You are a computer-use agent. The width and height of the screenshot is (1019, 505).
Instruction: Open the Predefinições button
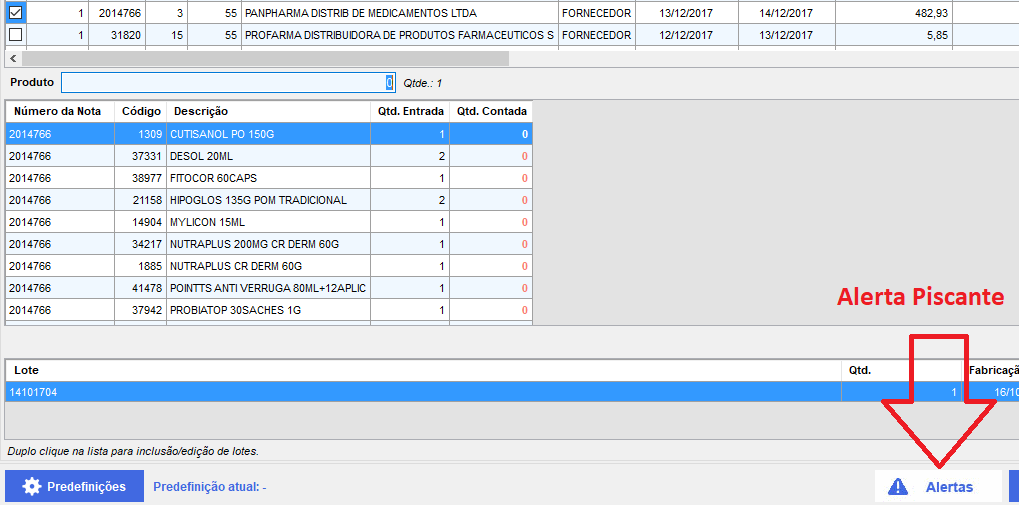click(x=74, y=487)
